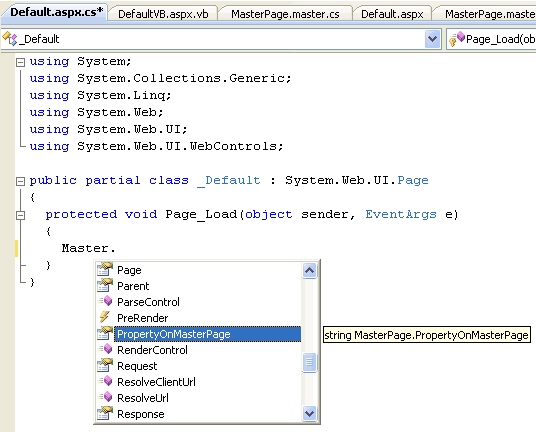This screenshot has height=432, width=536.
Task: Click the IntelliSense scrollbar thumb
Action: pos(309,362)
